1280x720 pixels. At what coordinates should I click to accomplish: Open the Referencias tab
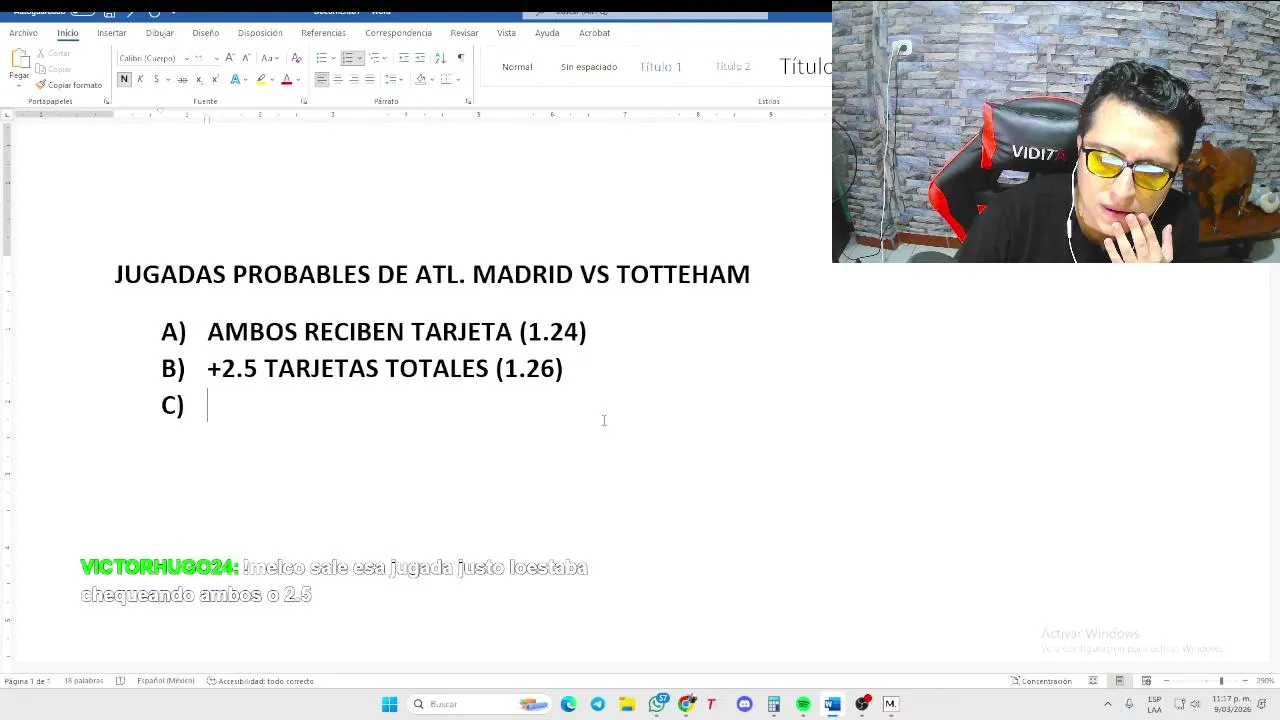[323, 33]
